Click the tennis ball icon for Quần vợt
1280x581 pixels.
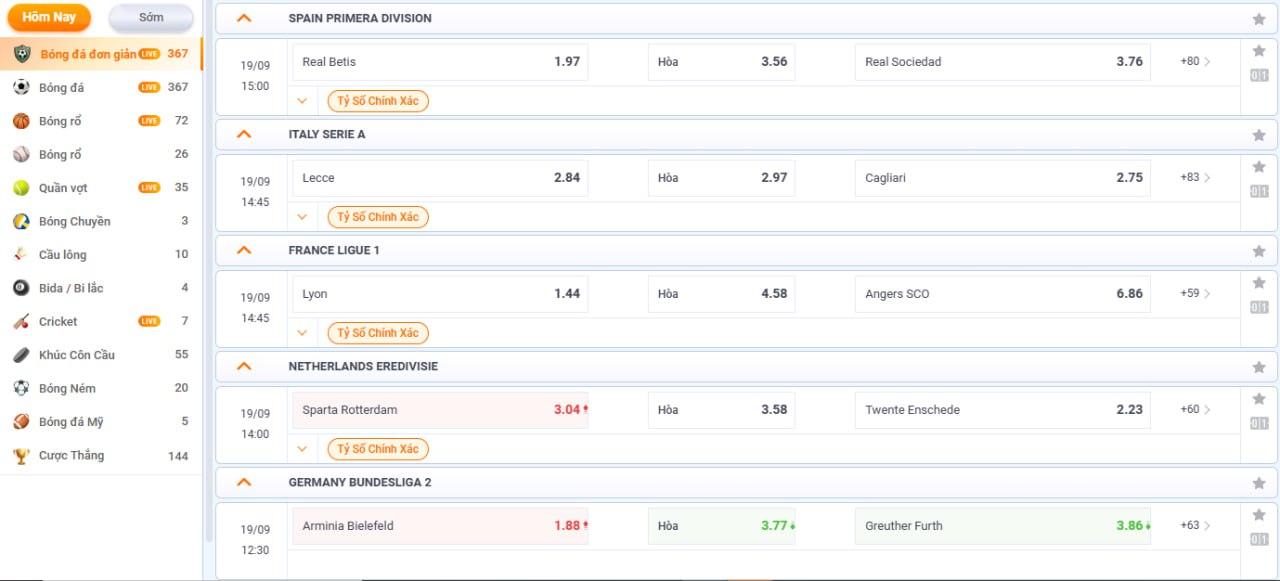tap(21, 188)
